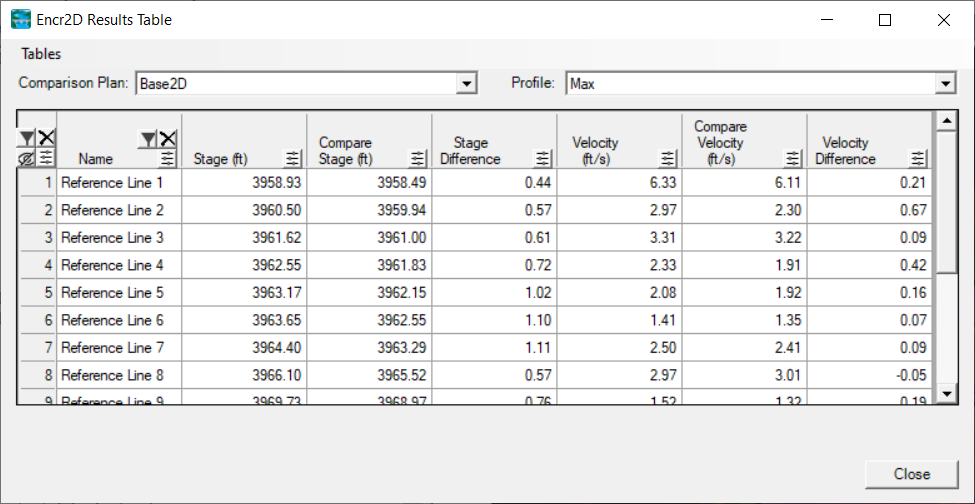
Task: Click the table scrollbar down arrow
Action: (x=946, y=394)
